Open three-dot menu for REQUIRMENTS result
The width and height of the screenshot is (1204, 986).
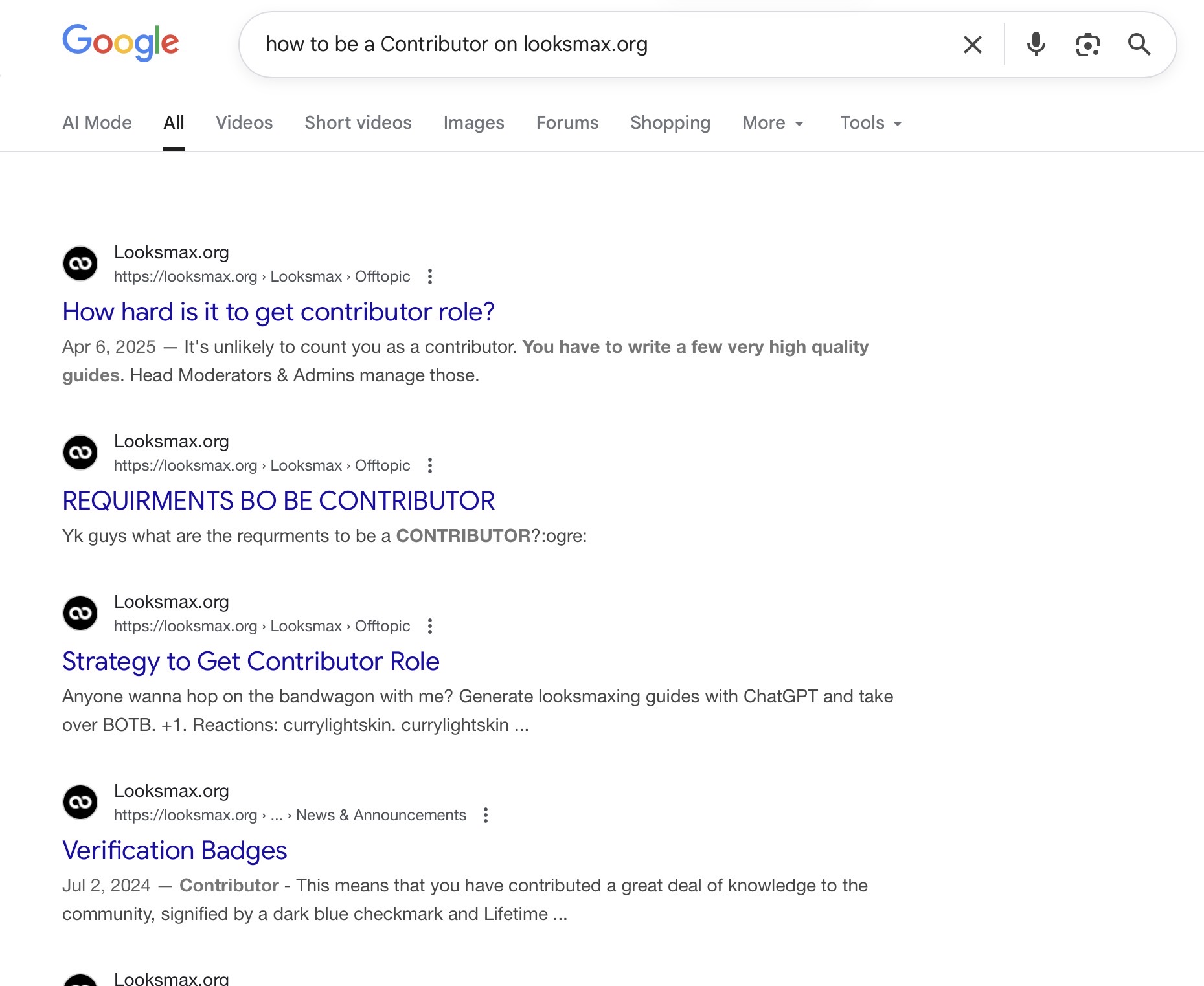(x=430, y=466)
